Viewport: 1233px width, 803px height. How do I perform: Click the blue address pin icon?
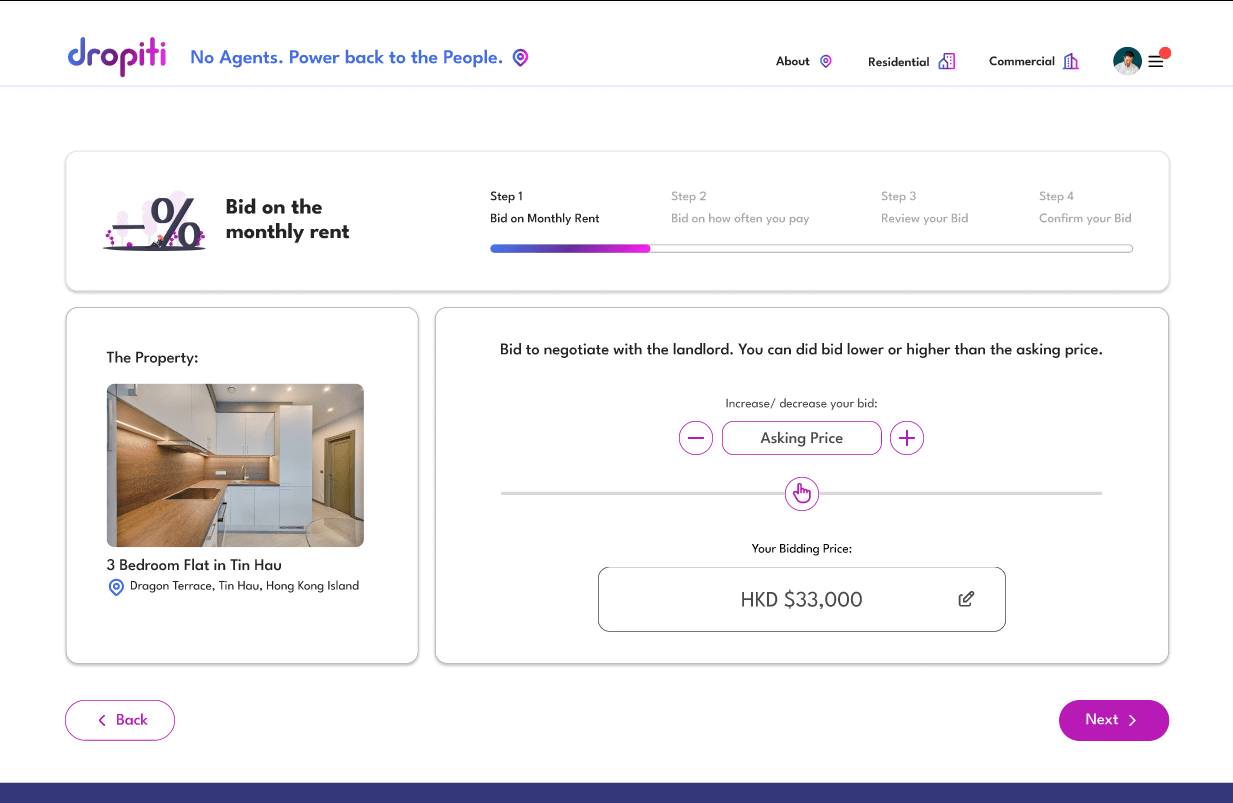pos(116,587)
